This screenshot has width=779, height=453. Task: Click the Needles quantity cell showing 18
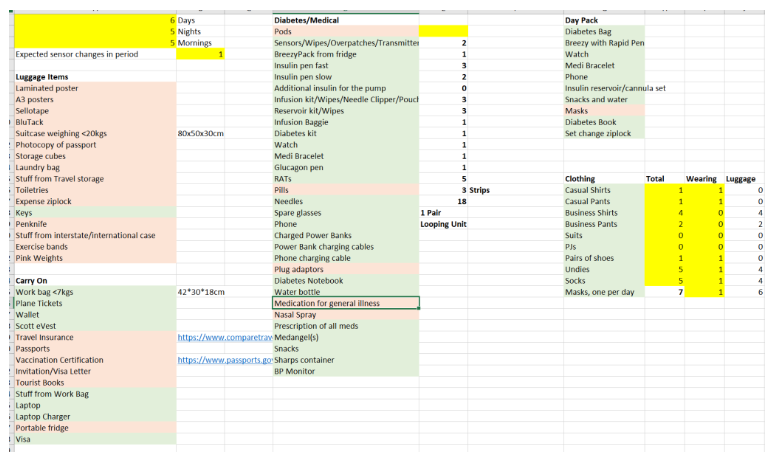point(460,201)
